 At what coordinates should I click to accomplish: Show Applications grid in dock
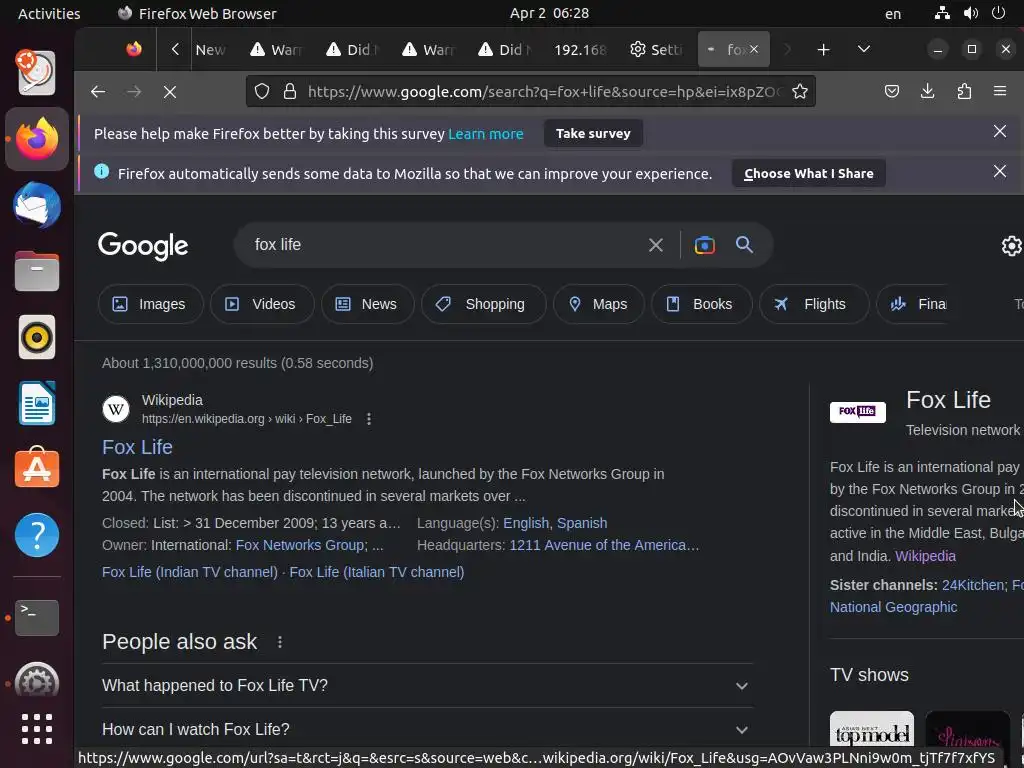(x=37, y=729)
